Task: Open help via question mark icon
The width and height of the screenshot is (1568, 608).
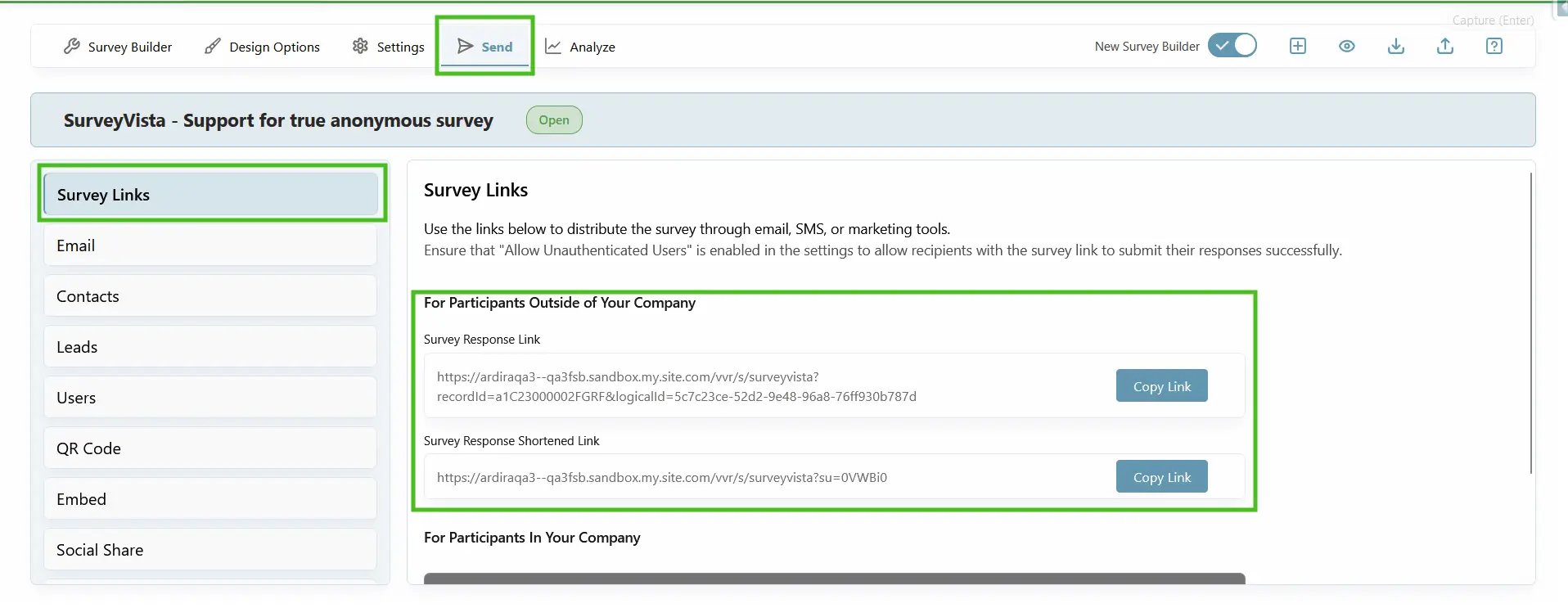Action: (x=1494, y=46)
